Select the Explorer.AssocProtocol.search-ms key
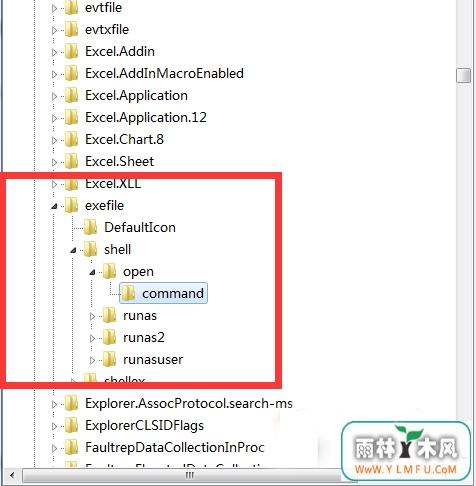The width and height of the screenshot is (476, 486). click(189, 403)
